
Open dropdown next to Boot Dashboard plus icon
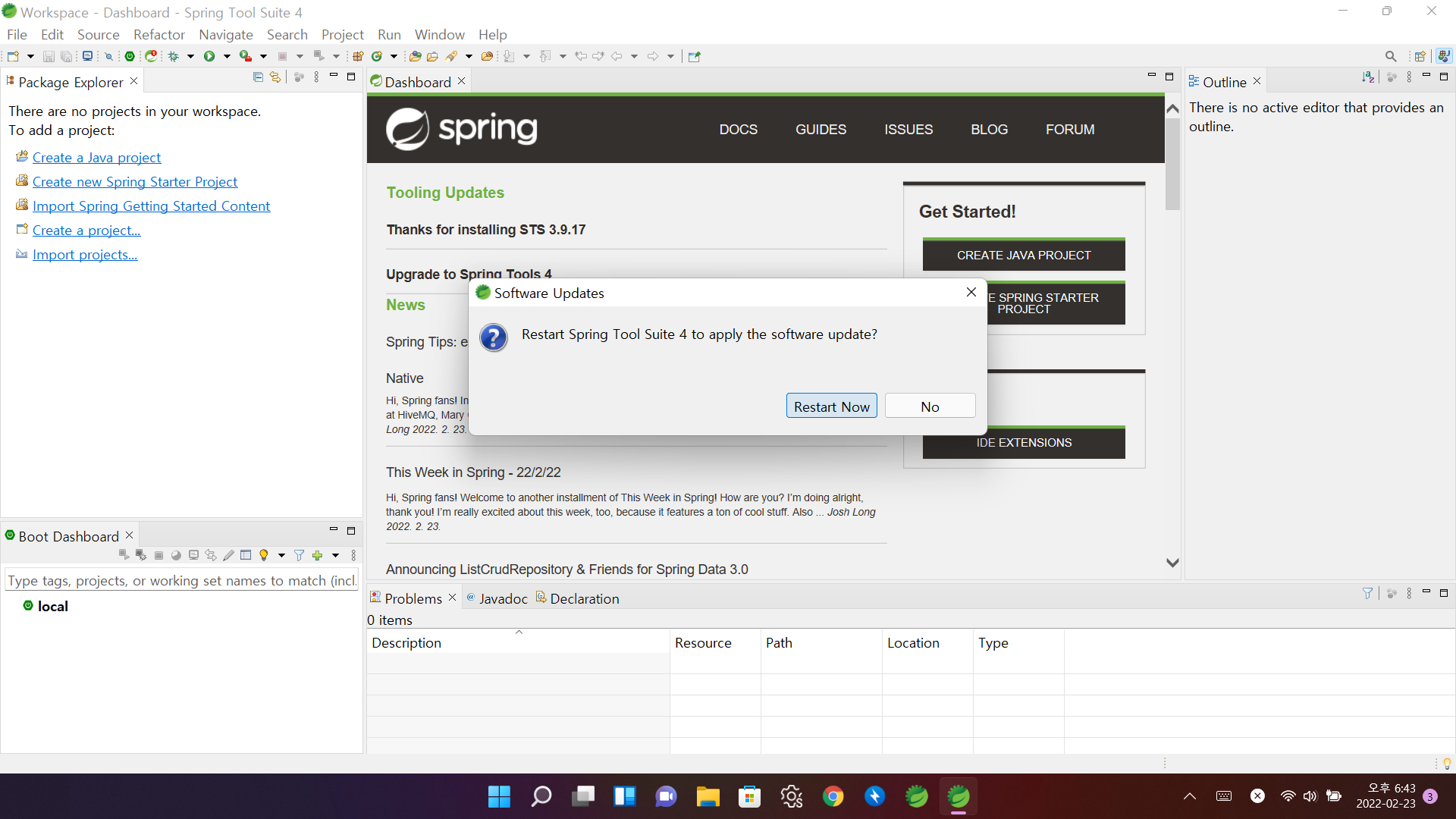coord(335,555)
